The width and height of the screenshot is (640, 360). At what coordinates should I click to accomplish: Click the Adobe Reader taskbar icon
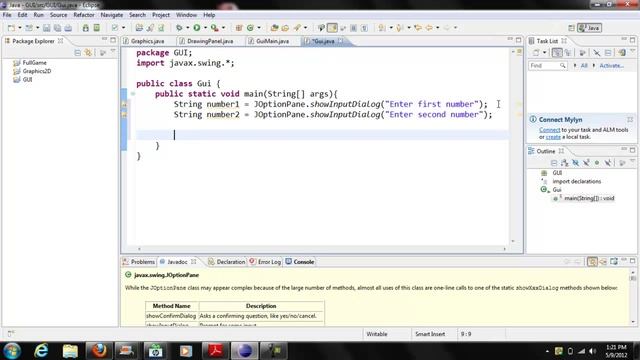(215, 351)
